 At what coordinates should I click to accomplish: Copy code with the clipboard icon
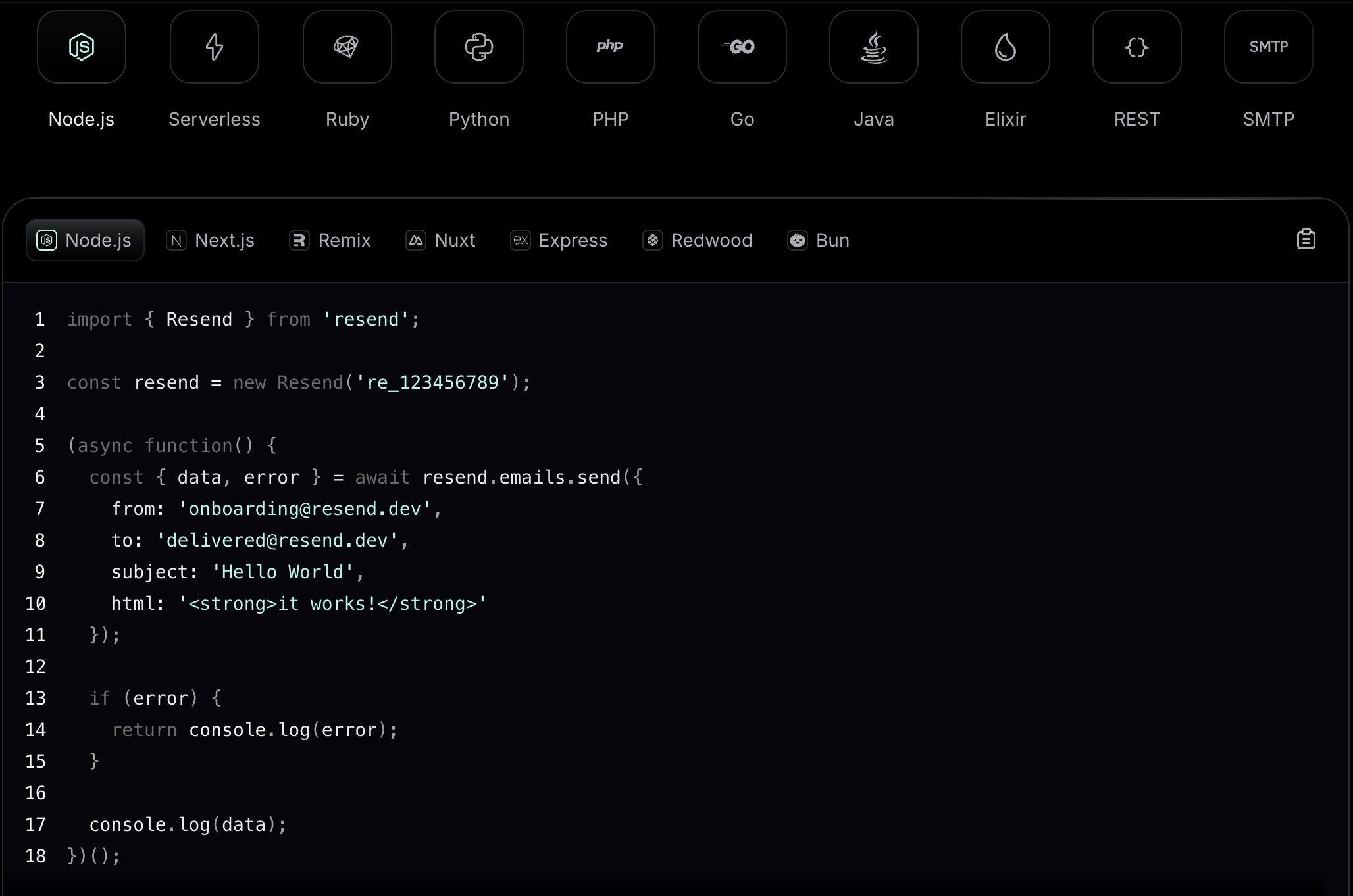(x=1306, y=239)
